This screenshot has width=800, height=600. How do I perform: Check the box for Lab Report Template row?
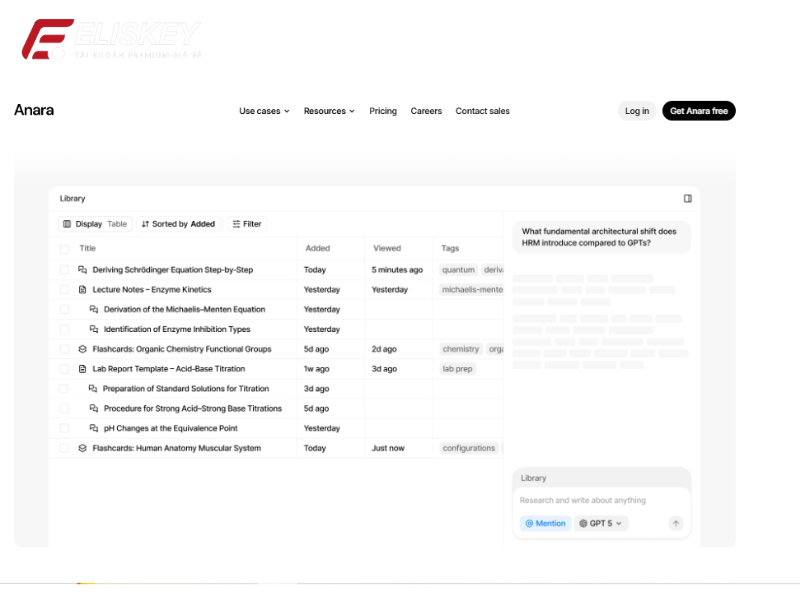pos(64,369)
